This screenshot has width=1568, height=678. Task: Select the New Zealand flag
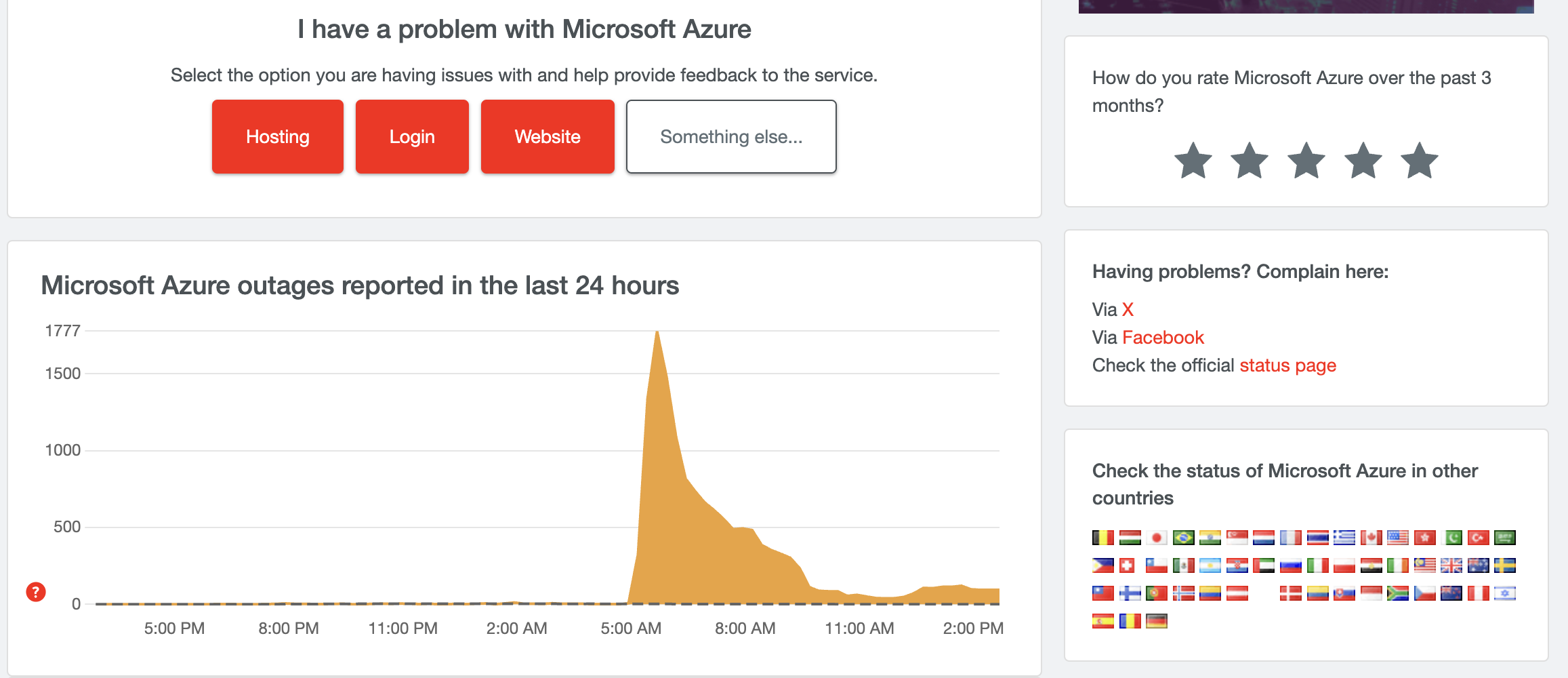click(x=1451, y=593)
